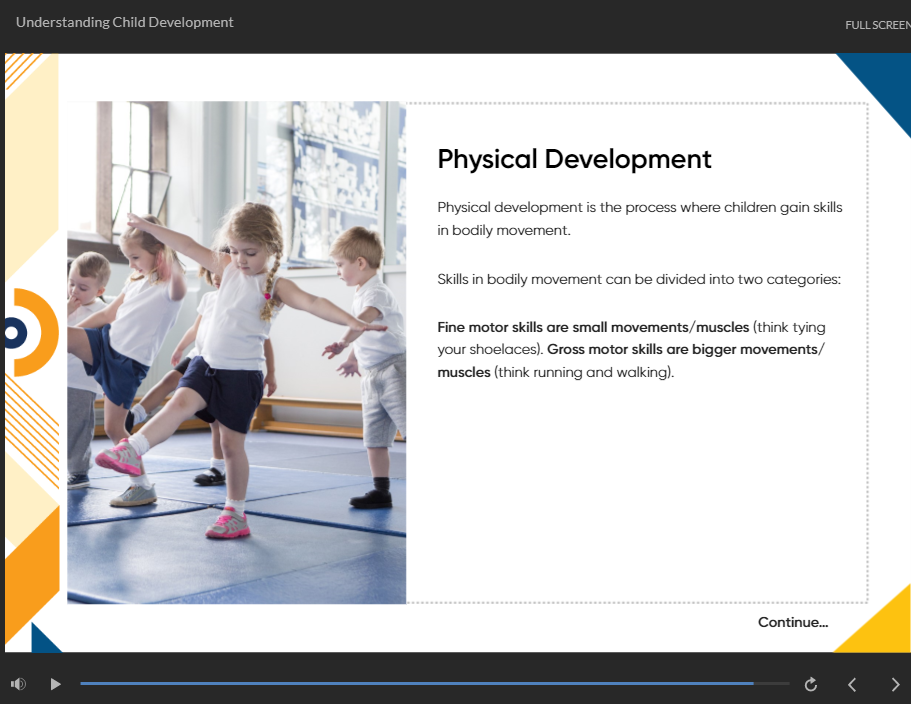Click the orange diagonal-striped decoration in top-left
This screenshot has width=911, height=704.
click(x=20, y=70)
